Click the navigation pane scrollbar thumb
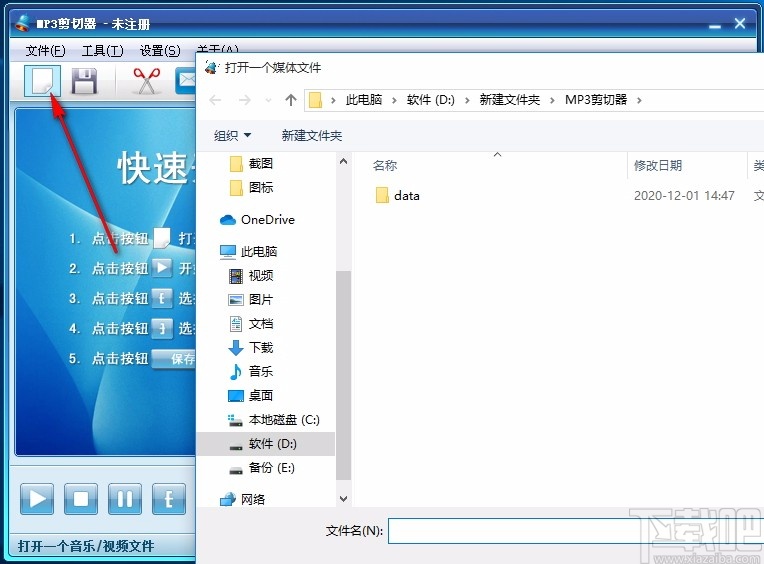 (x=344, y=375)
